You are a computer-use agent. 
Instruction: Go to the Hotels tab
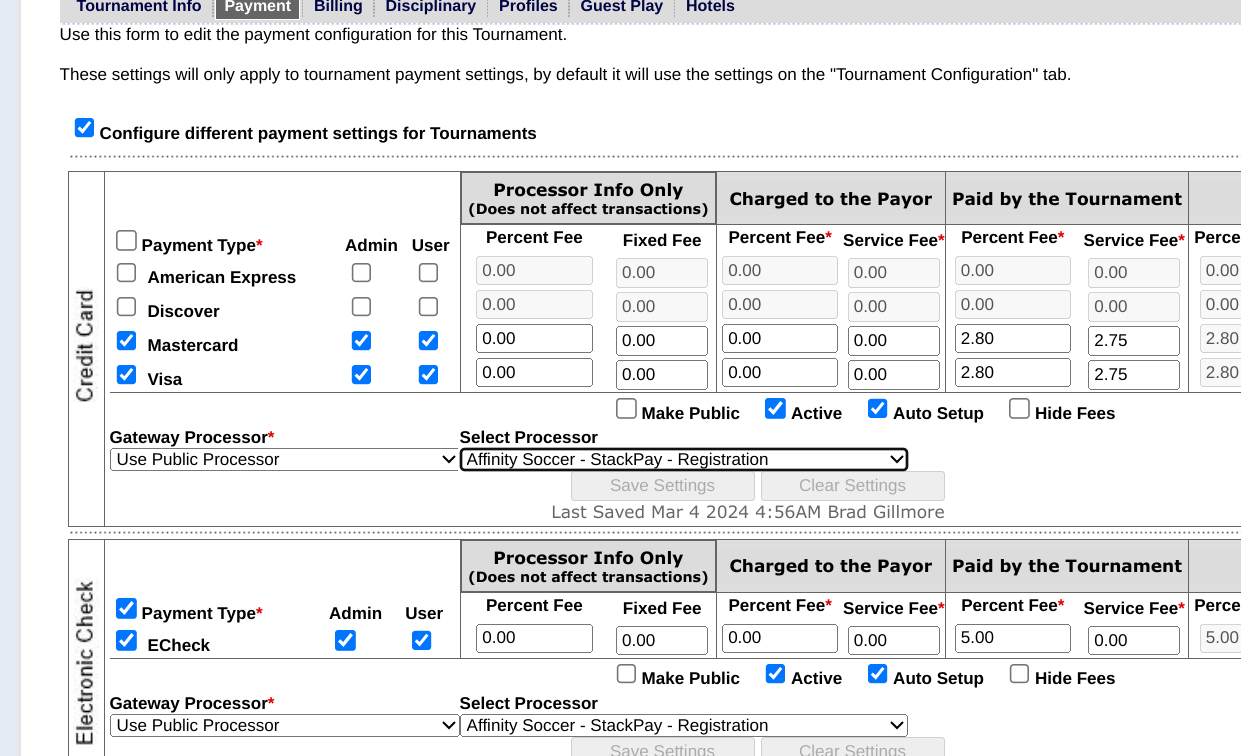(x=710, y=7)
